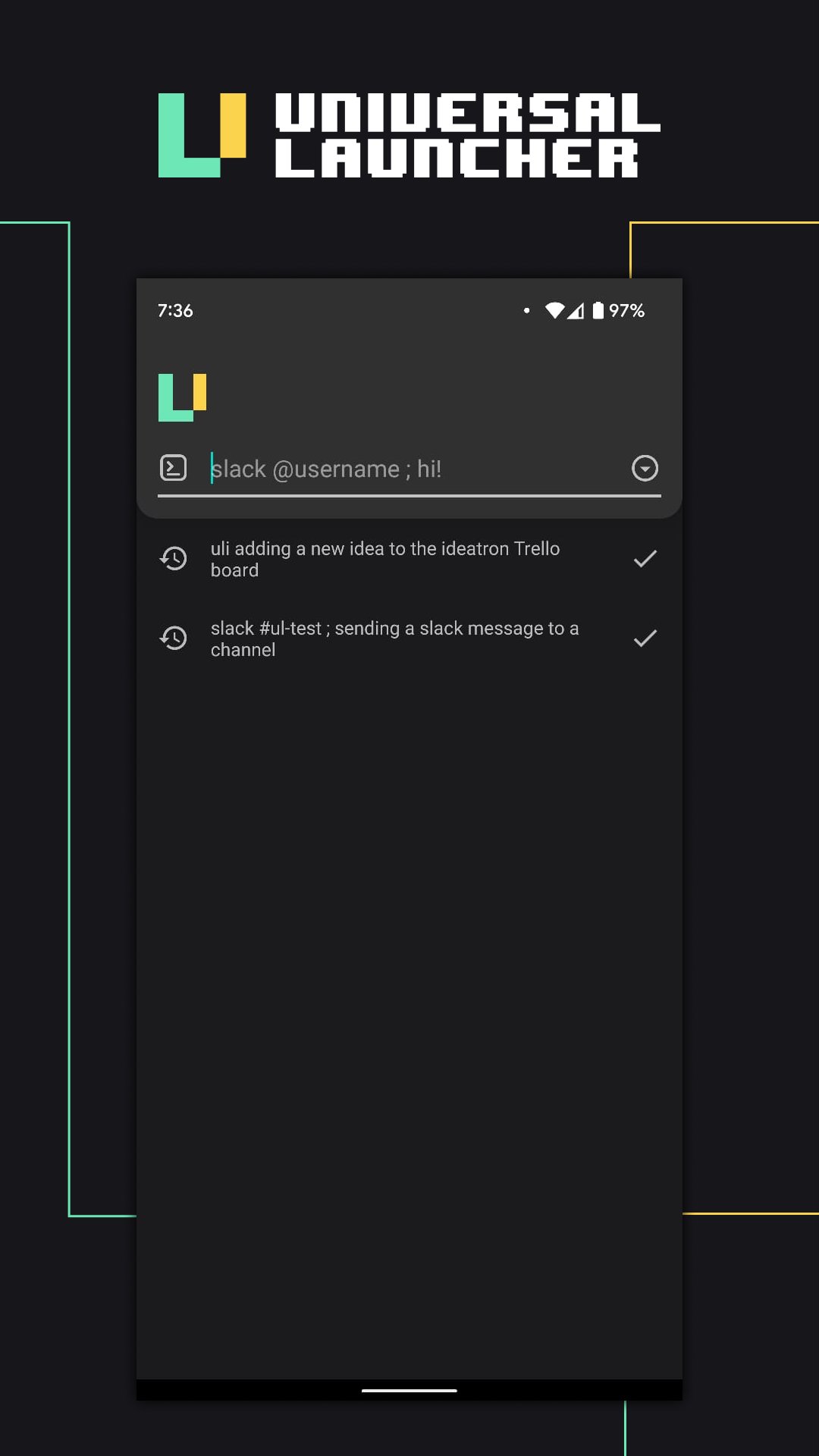
Task: Tap the notification dot in status bar
Action: (526, 310)
